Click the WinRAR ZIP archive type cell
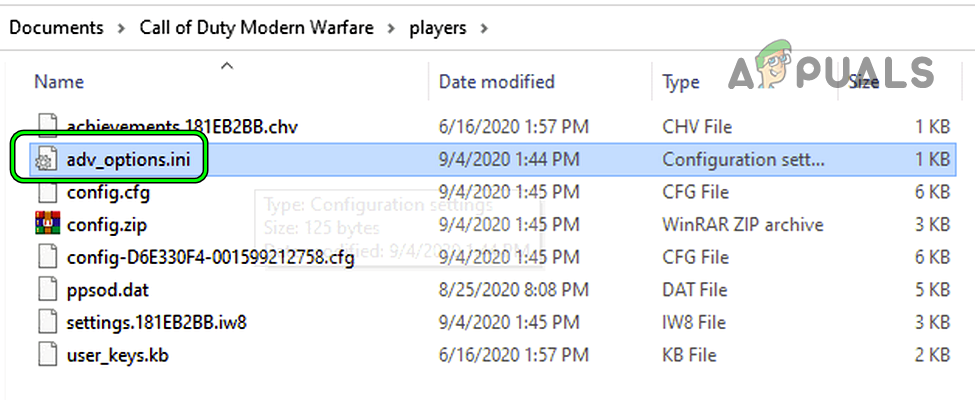The width and height of the screenshot is (975, 400). [743, 225]
